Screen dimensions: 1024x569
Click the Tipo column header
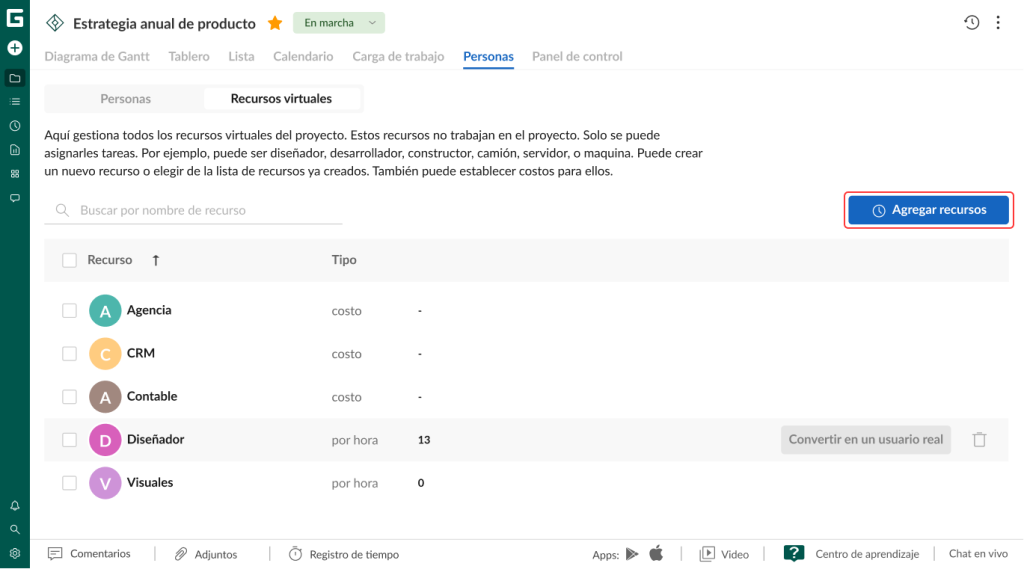(x=344, y=260)
